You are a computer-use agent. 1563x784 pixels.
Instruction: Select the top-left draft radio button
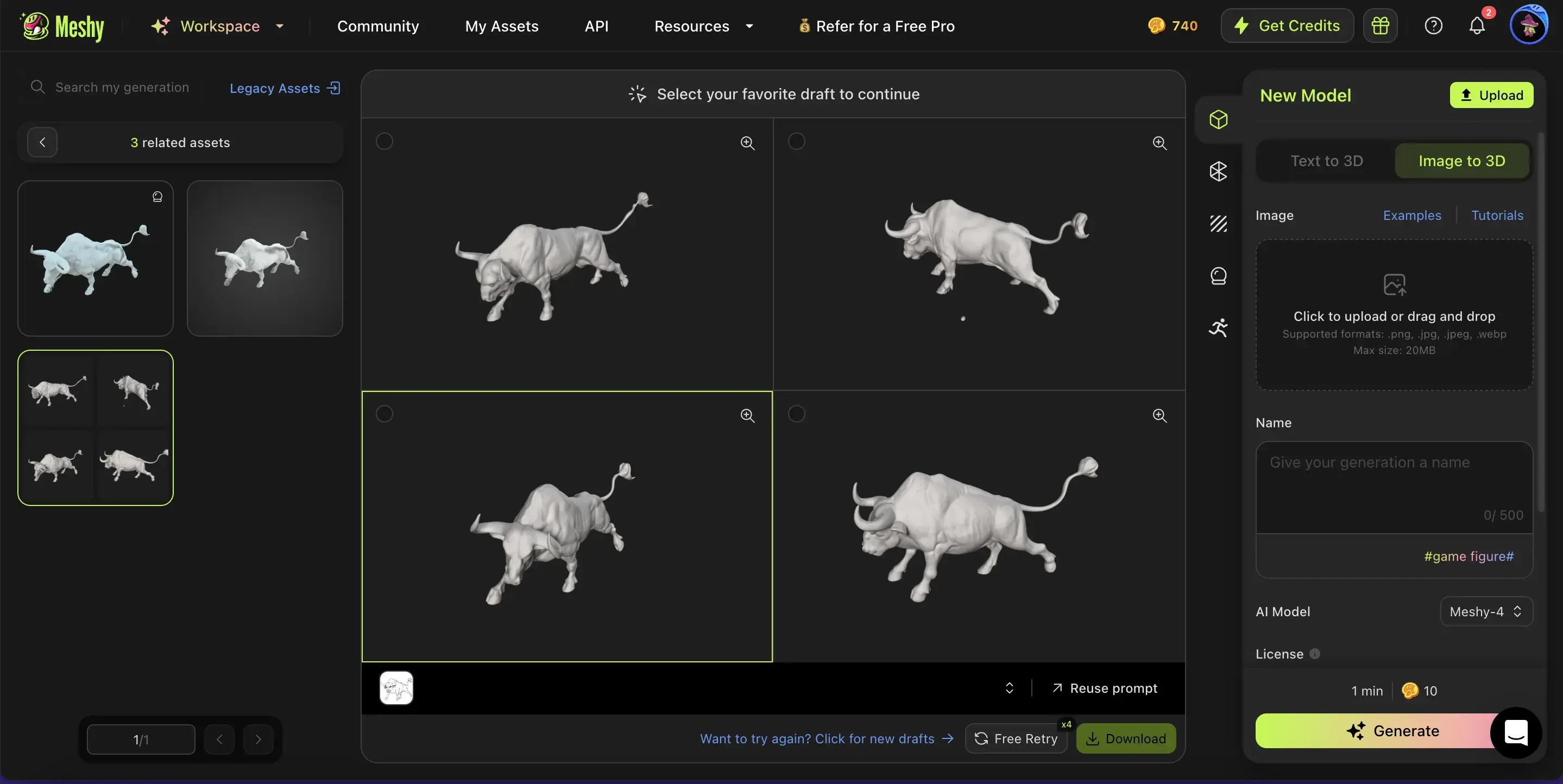[x=385, y=141]
